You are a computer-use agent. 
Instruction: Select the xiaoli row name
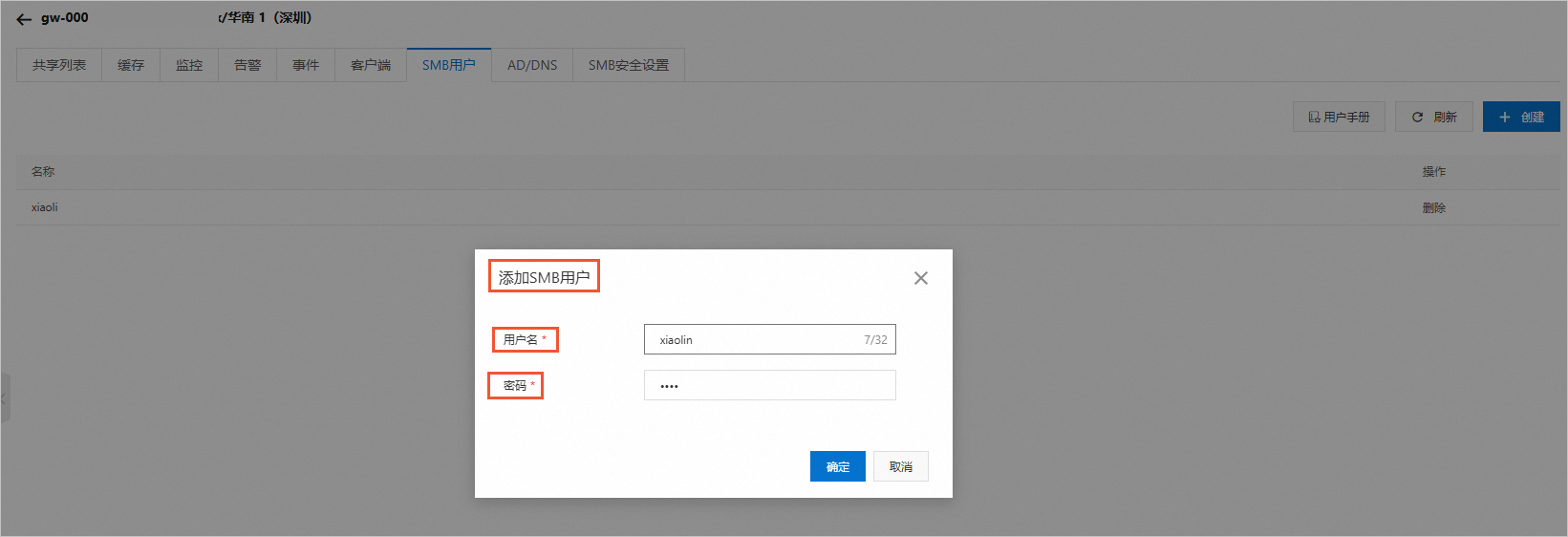[45, 207]
